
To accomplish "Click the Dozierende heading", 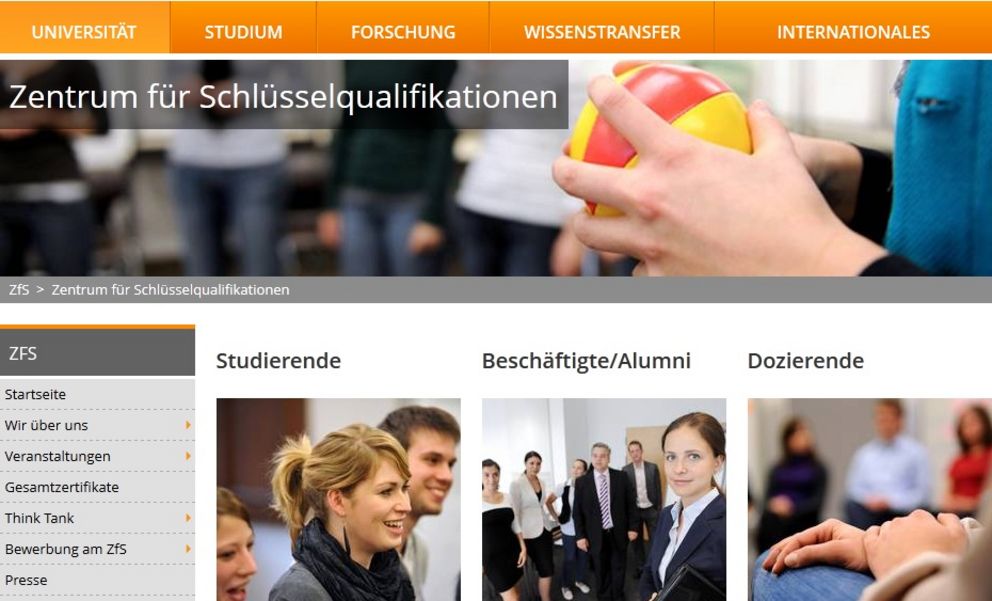I will point(805,361).
